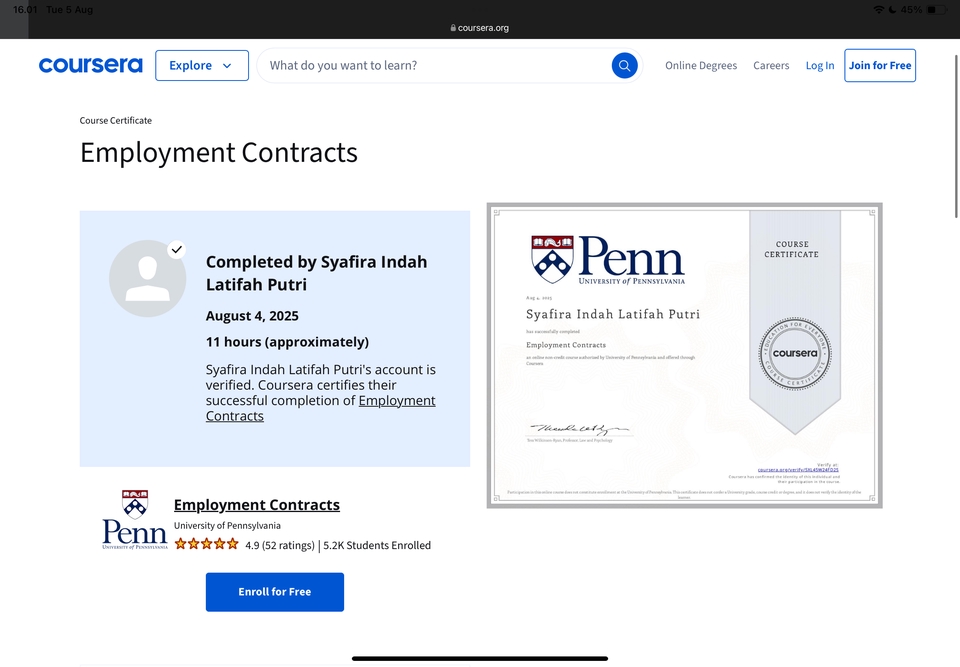Focus the 'What do you want to learn?' field
The width and height of the screenshot is (960, 667).
pos(435,66)
